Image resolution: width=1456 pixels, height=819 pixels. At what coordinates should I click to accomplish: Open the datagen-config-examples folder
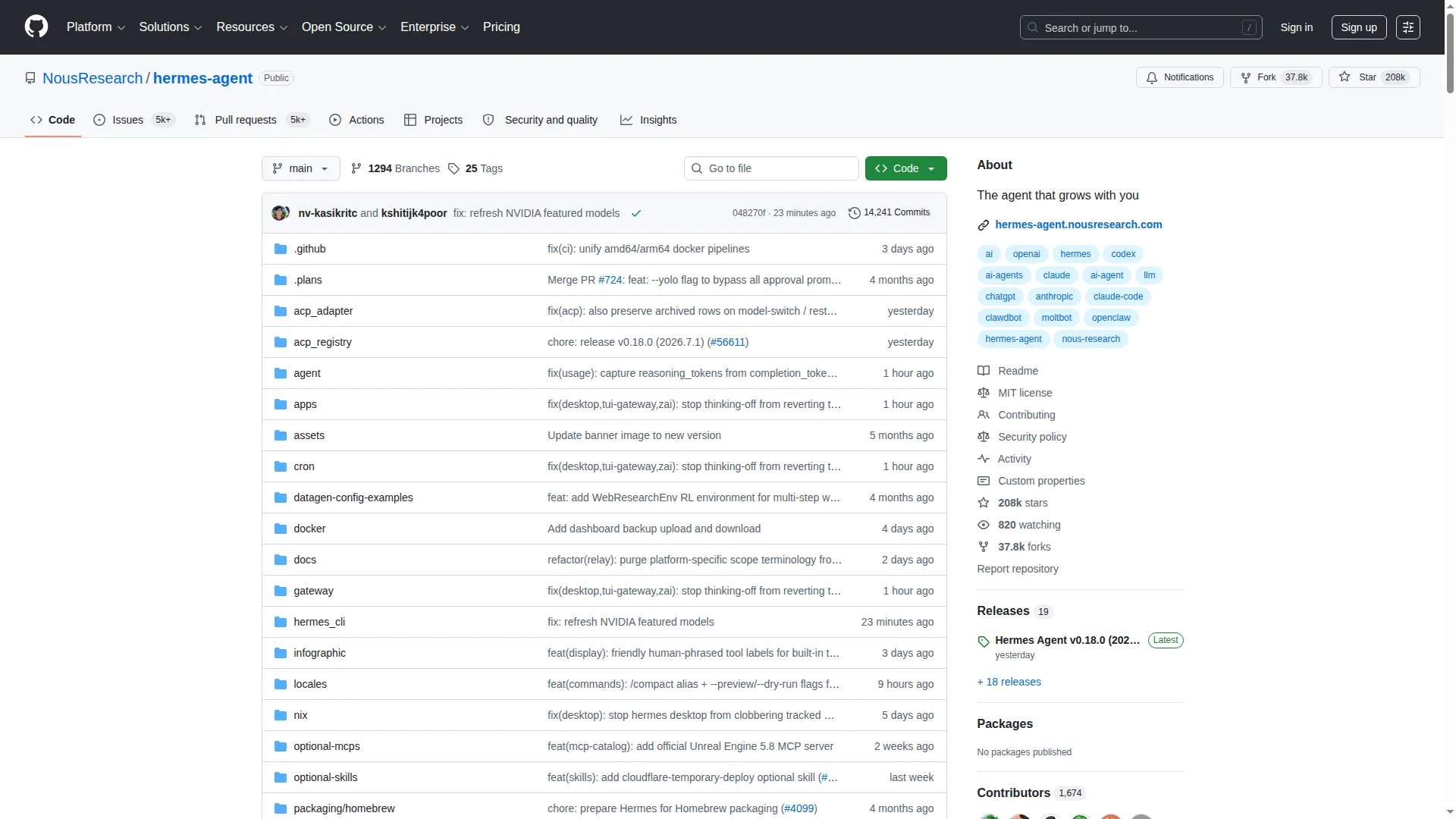point(353,497)
